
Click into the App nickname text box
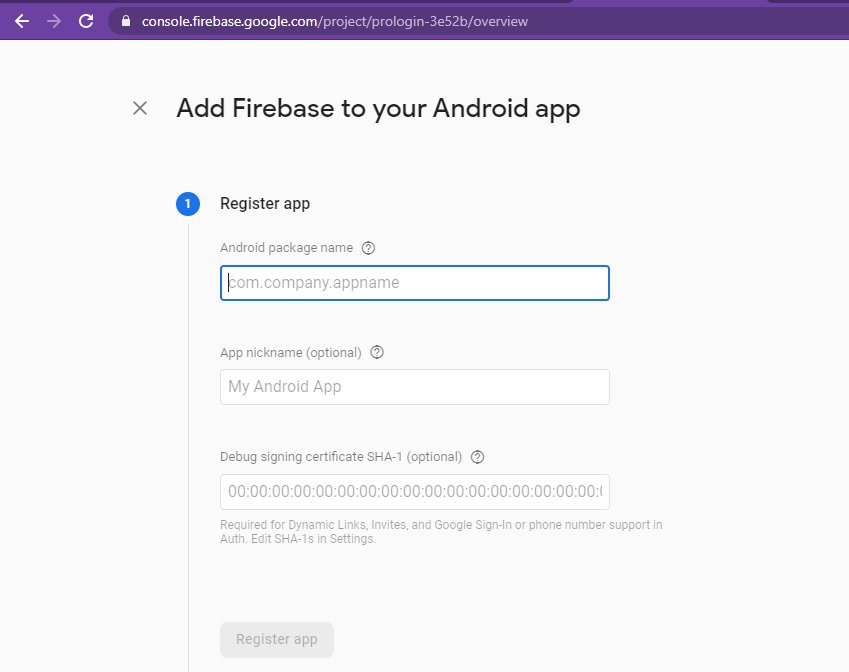pyautogui.click(x=414, y=387)
